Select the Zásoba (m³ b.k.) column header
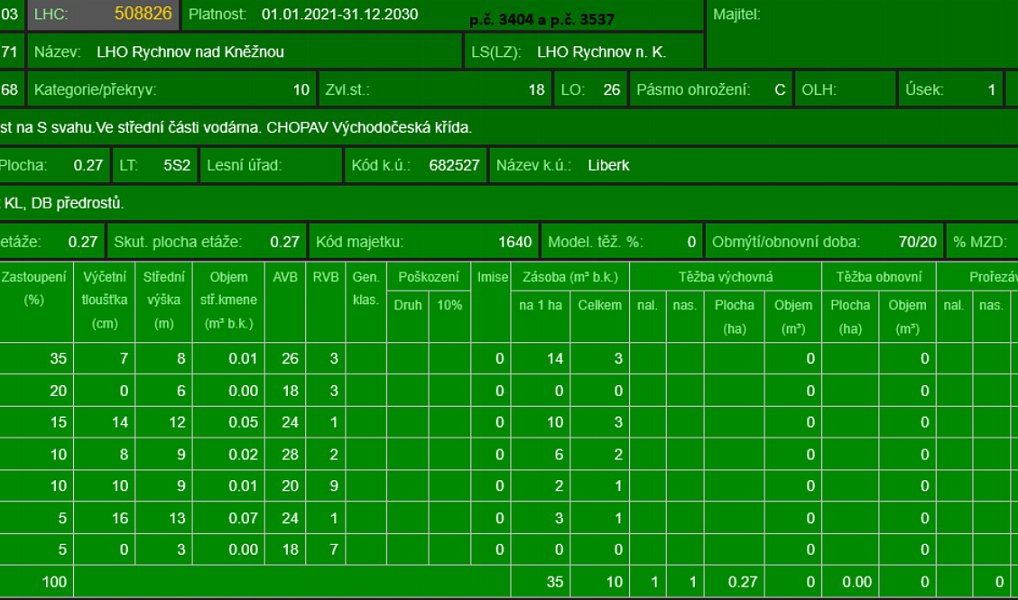The height and width of the screenshot is (600, 1018). point(569,277)
